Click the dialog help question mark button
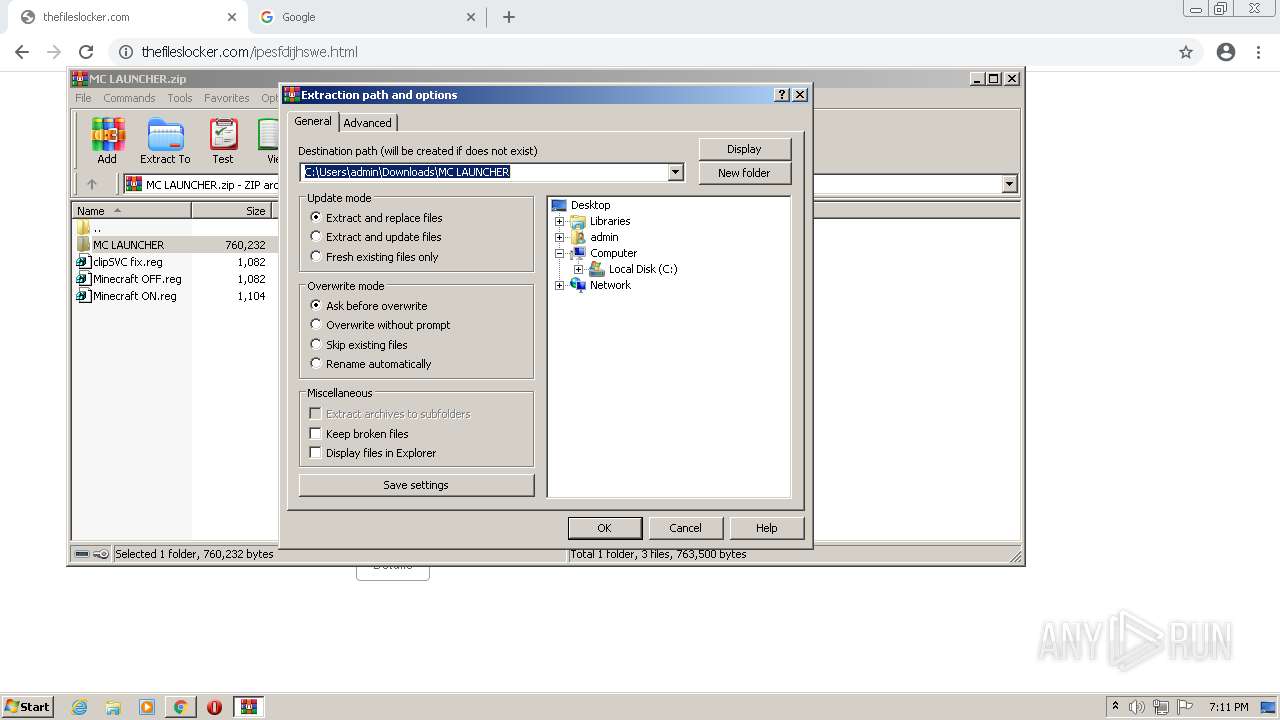Image resolution: width=1280 pixels, height=720 pixels. click(782, 95)
